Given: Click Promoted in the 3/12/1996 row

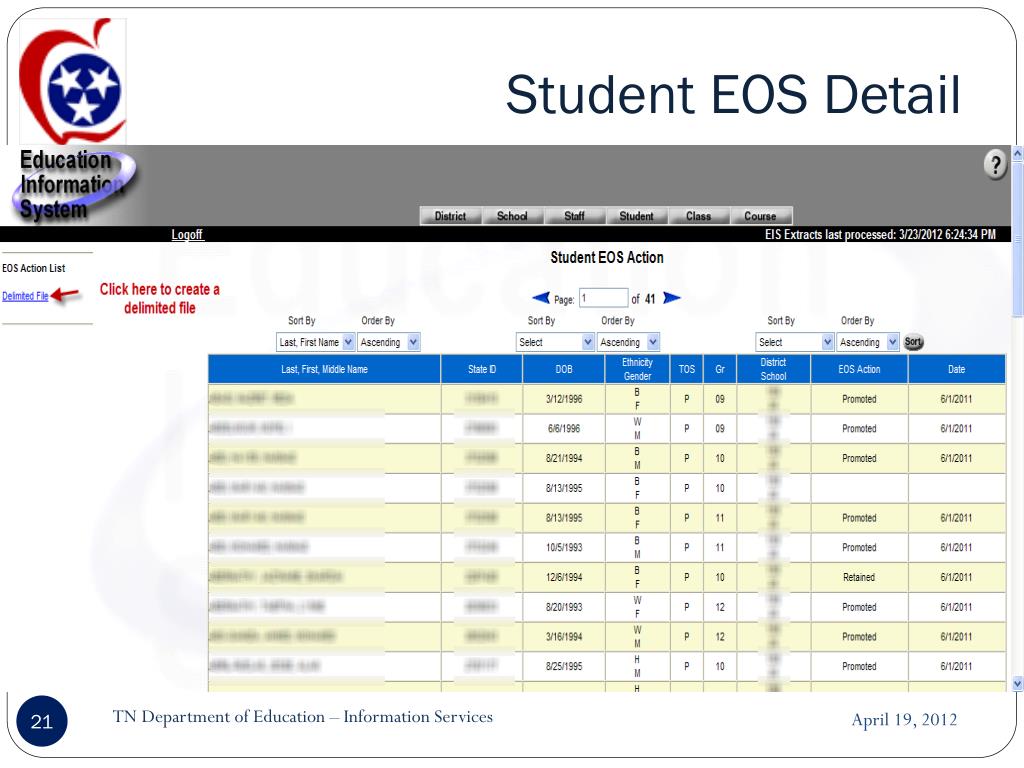Looking at the screenshot, I should (x=859, y=399).
